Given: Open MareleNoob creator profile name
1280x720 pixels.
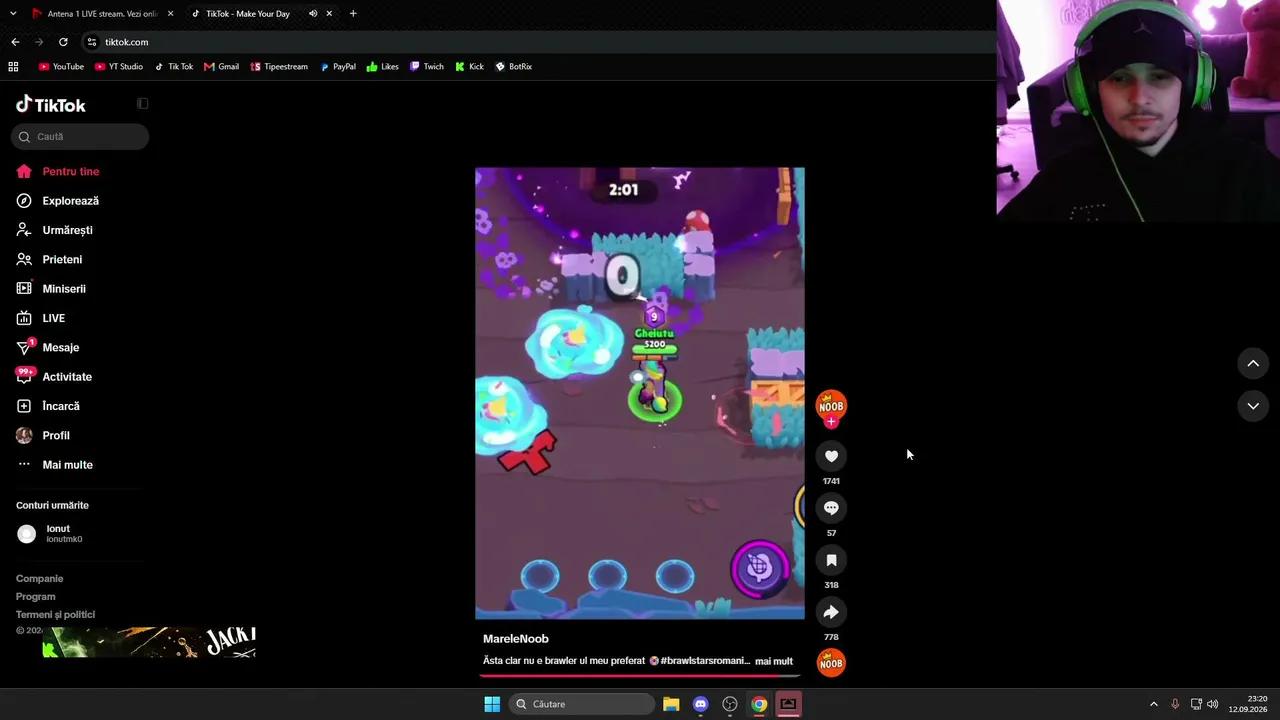Looking at the screenshot, I should pyautogui.click(x=516, y=639).
